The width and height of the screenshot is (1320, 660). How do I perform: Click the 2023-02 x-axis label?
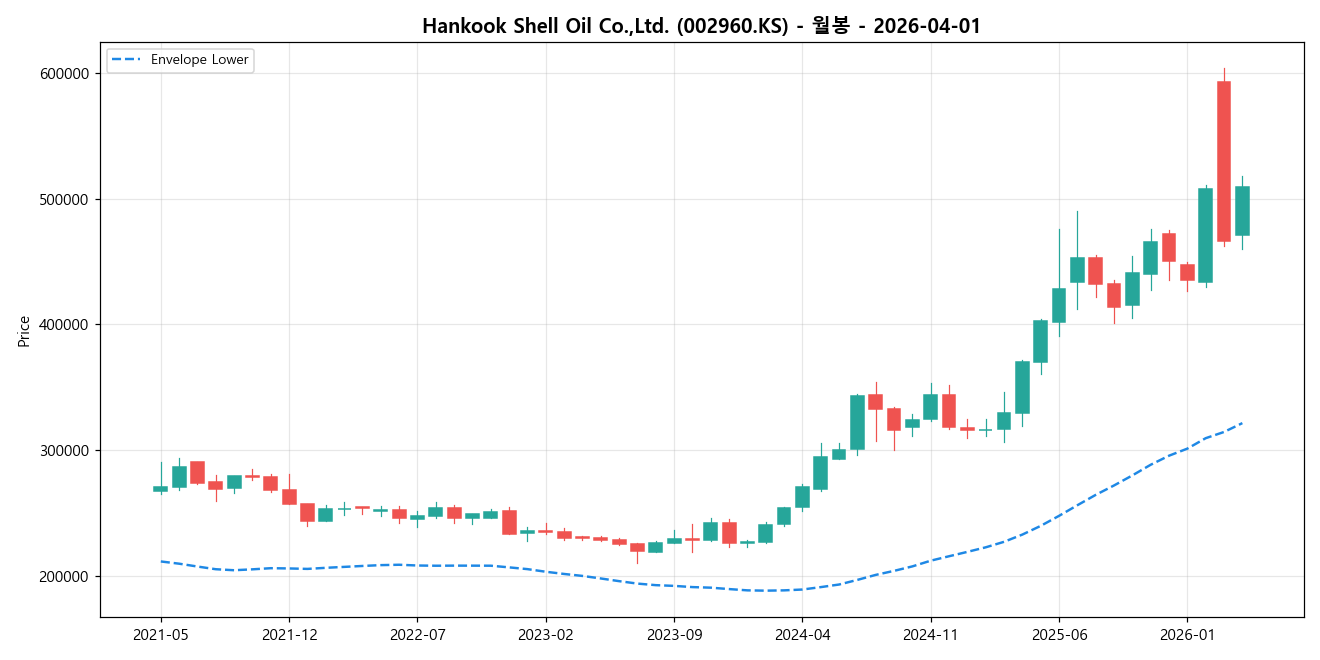[546, 634]
